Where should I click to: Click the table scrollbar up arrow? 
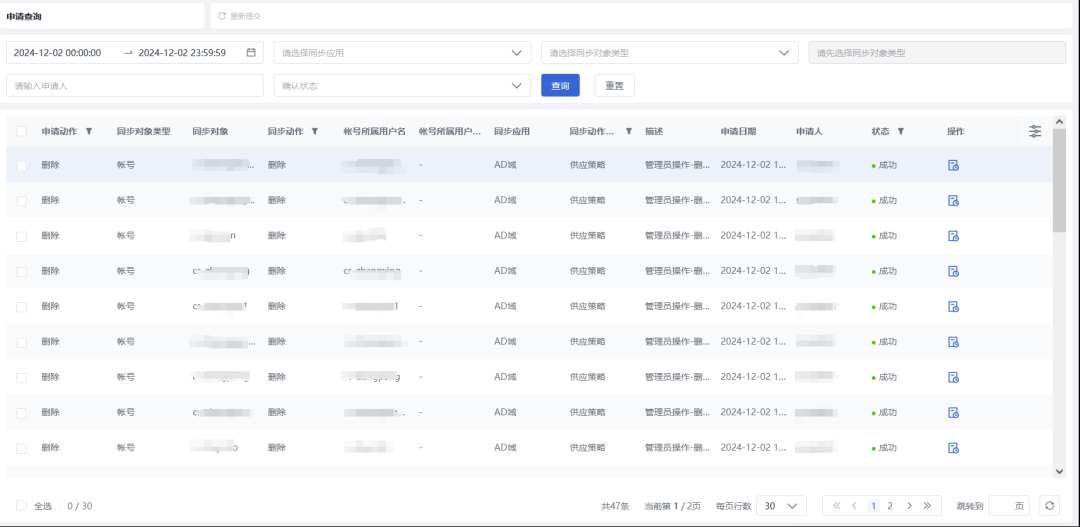[1059, 121]
